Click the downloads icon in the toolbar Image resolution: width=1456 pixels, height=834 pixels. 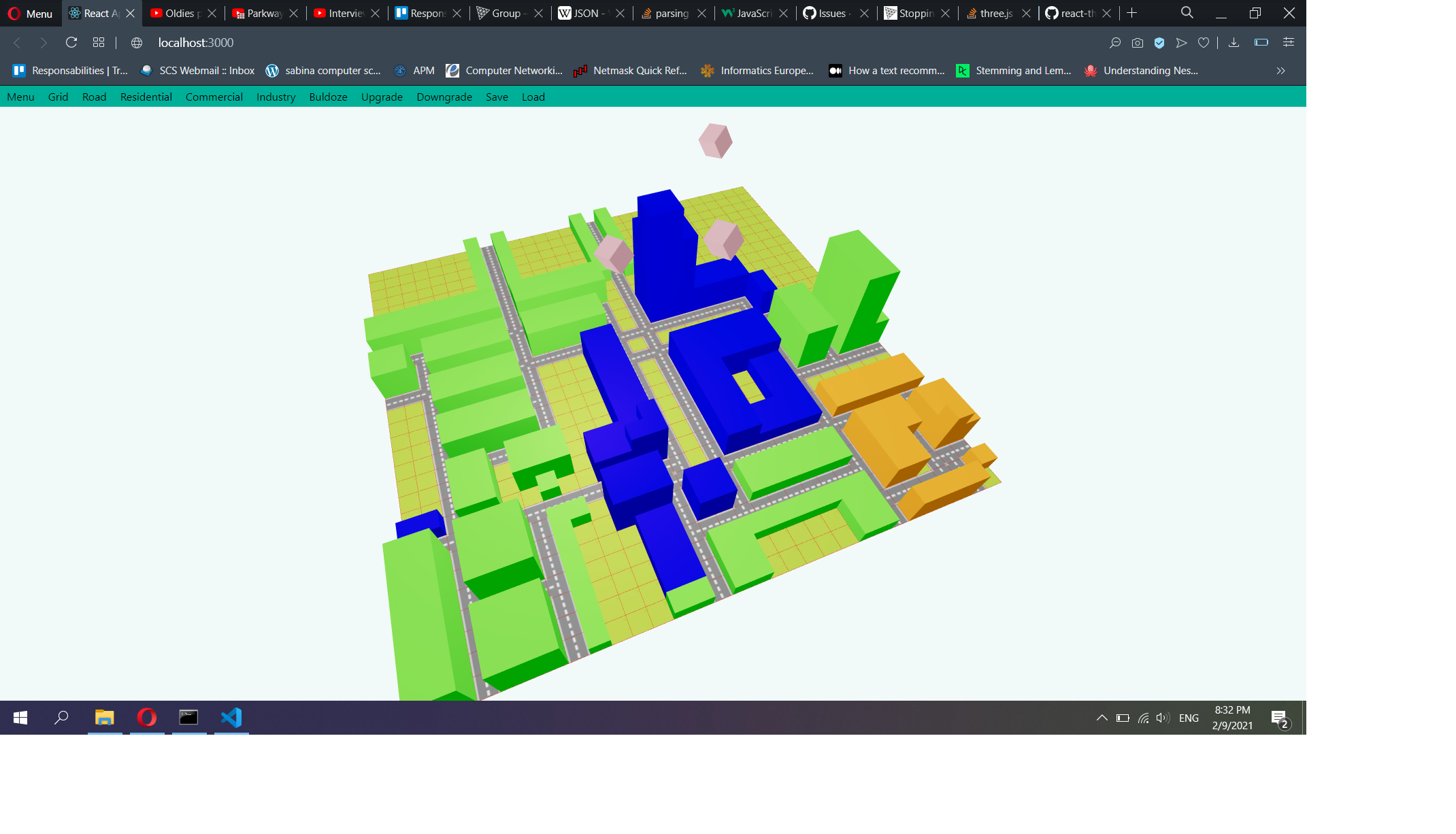1234,43
